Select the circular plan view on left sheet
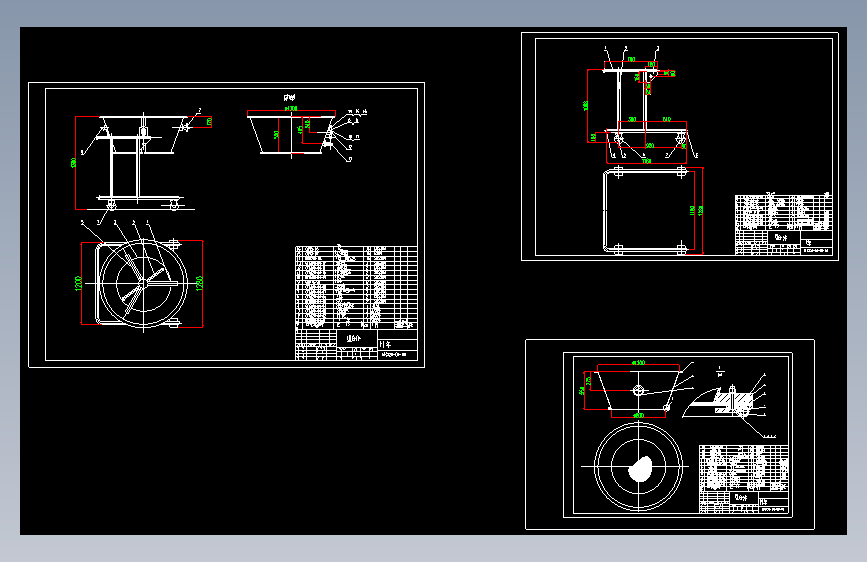This screenshot has width=867, height=562. click(143, 284)
